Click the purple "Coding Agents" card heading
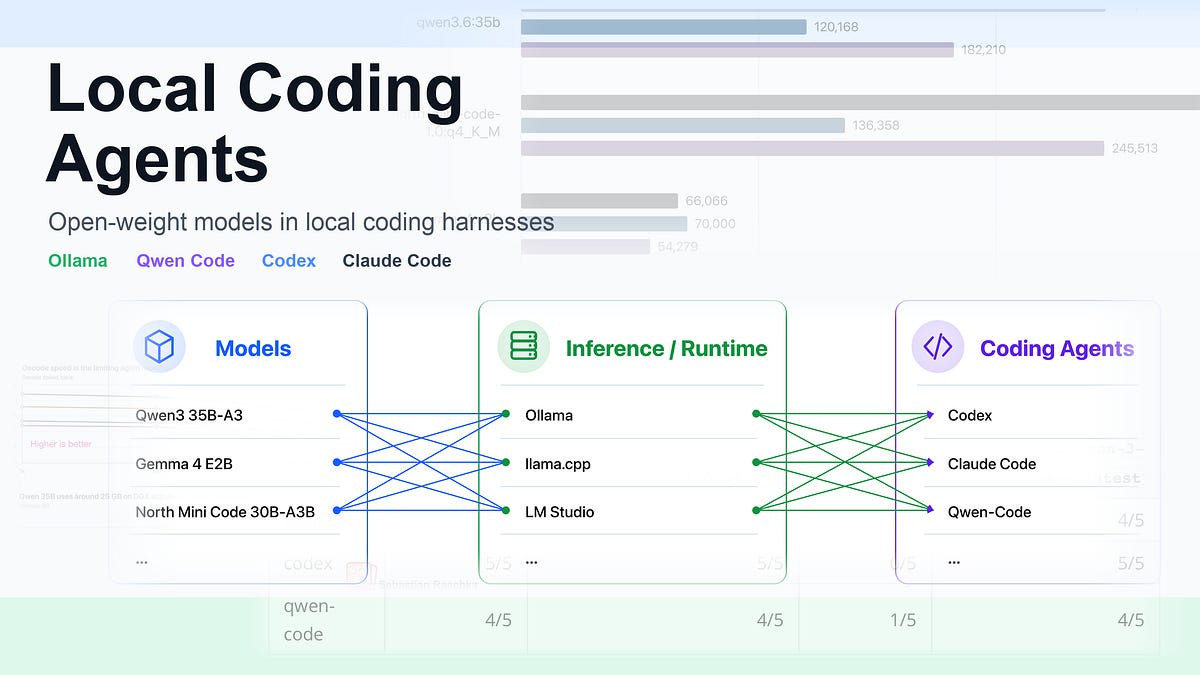 click(1057, 349)
